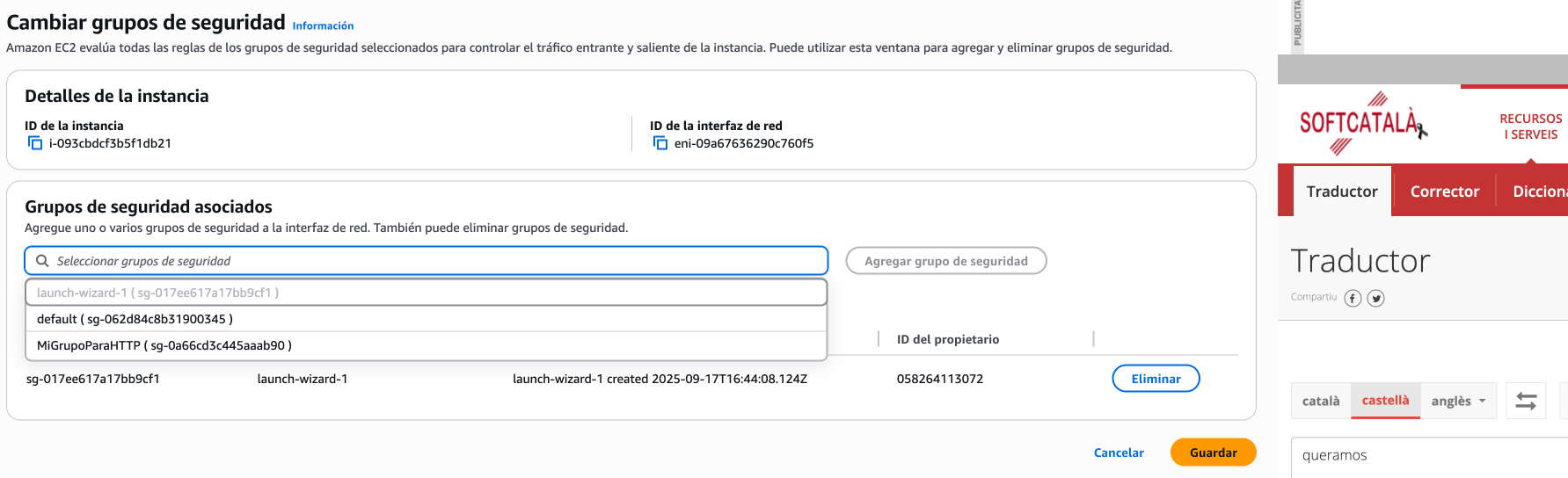Click the search magnifier icon
Viewport: 1568px width, 478px height.
click(x=42, y=261)
